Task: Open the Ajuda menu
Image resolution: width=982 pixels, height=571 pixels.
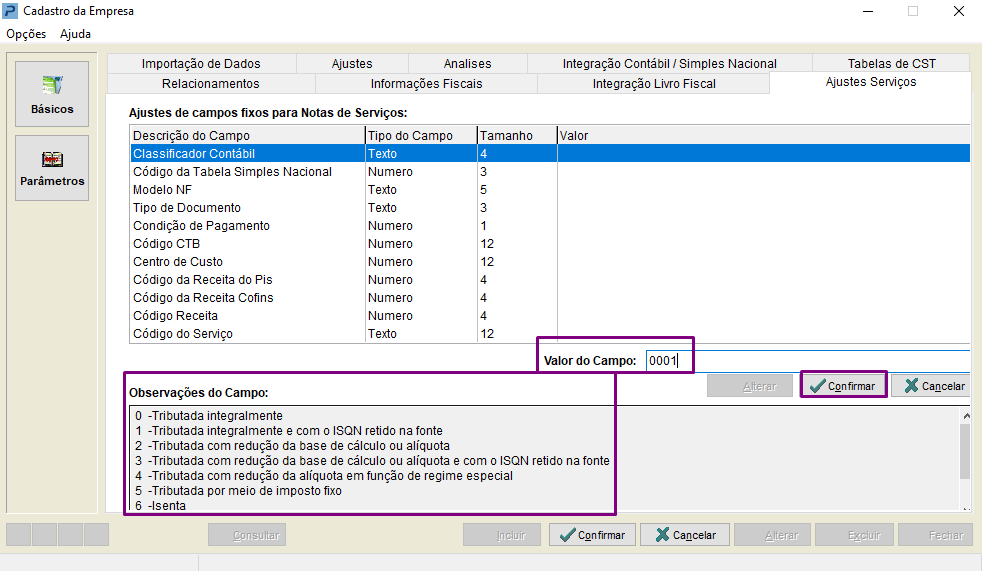Action: pos(75,34)
